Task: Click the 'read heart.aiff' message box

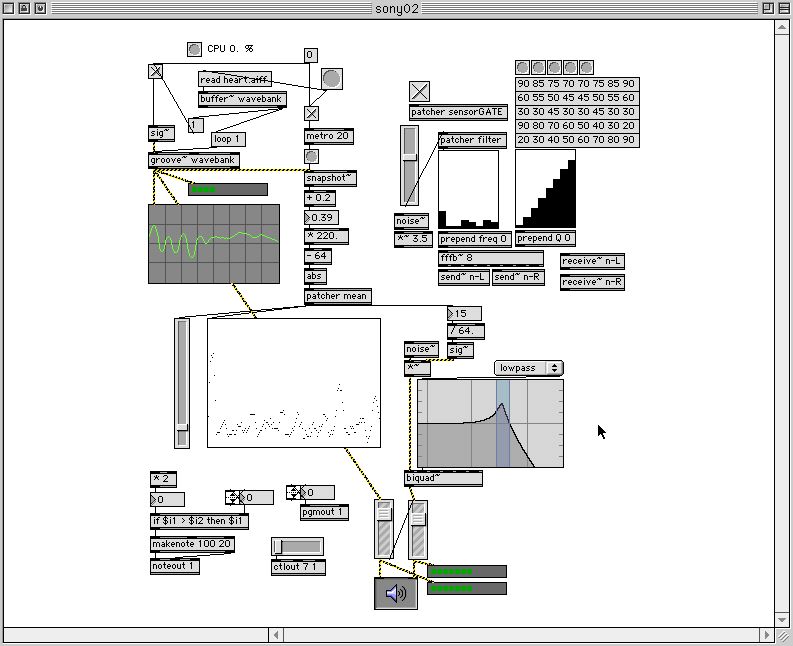Action: (x=235, y=80)
